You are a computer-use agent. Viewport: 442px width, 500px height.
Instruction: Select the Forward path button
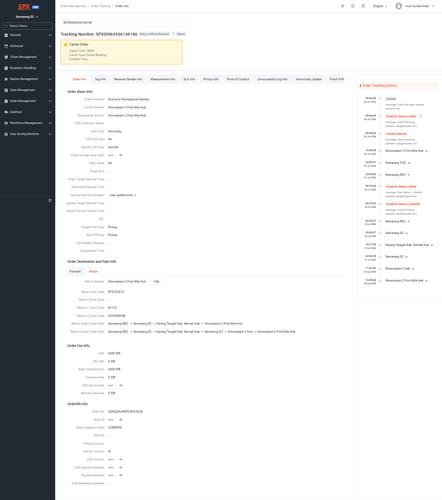pos(75,271)
